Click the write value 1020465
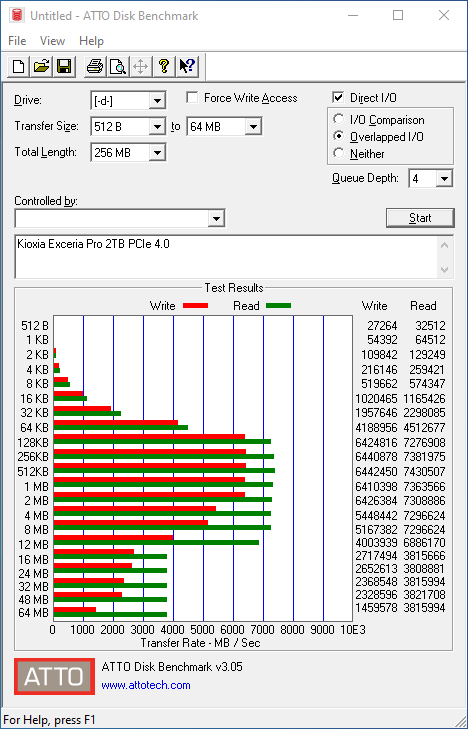 click(376, 398)
